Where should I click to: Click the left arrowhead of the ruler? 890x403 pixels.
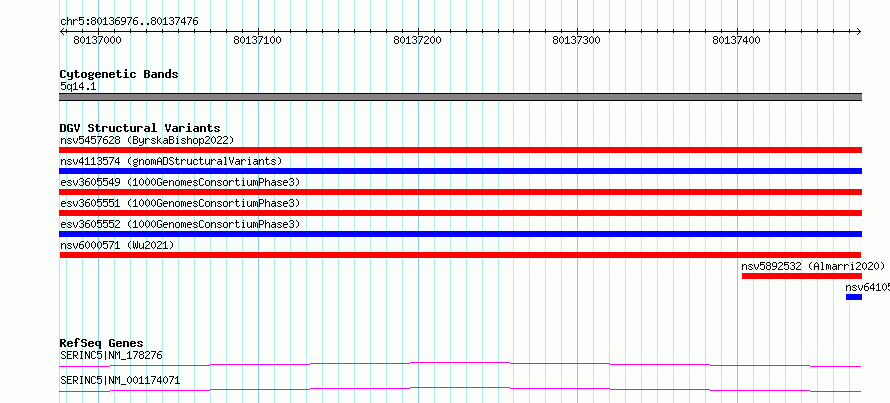pyautogui.click(x=62, y=31)
